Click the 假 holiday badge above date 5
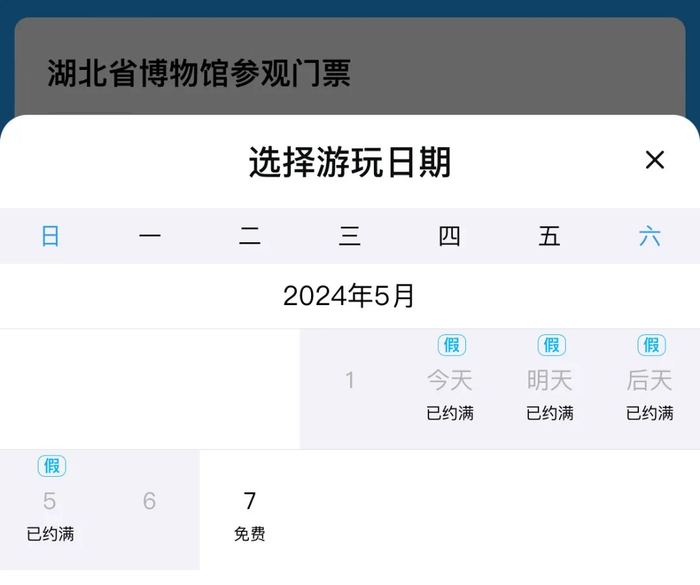 coord(52,466)
